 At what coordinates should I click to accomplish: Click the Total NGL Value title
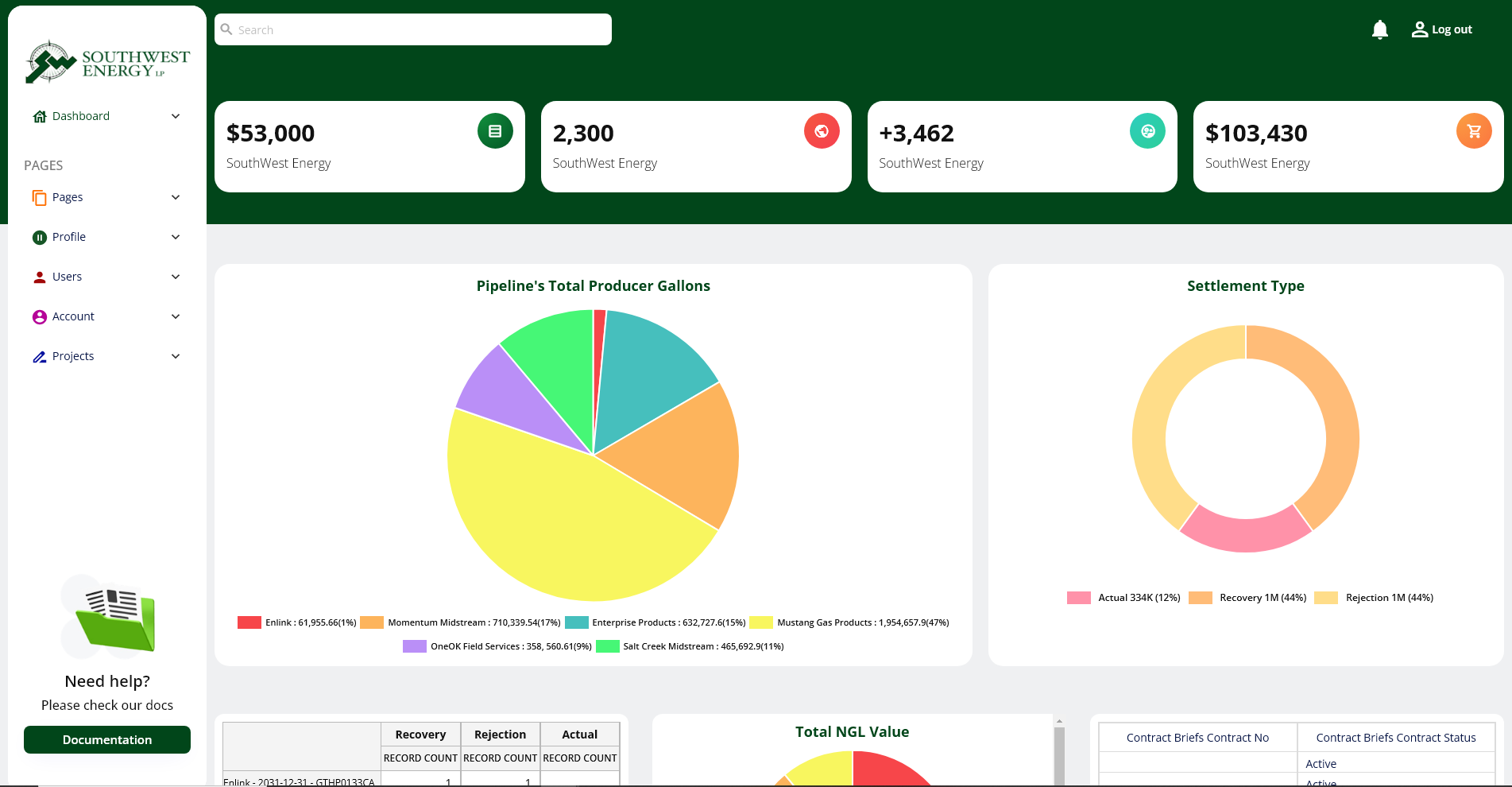click(853, 731)
